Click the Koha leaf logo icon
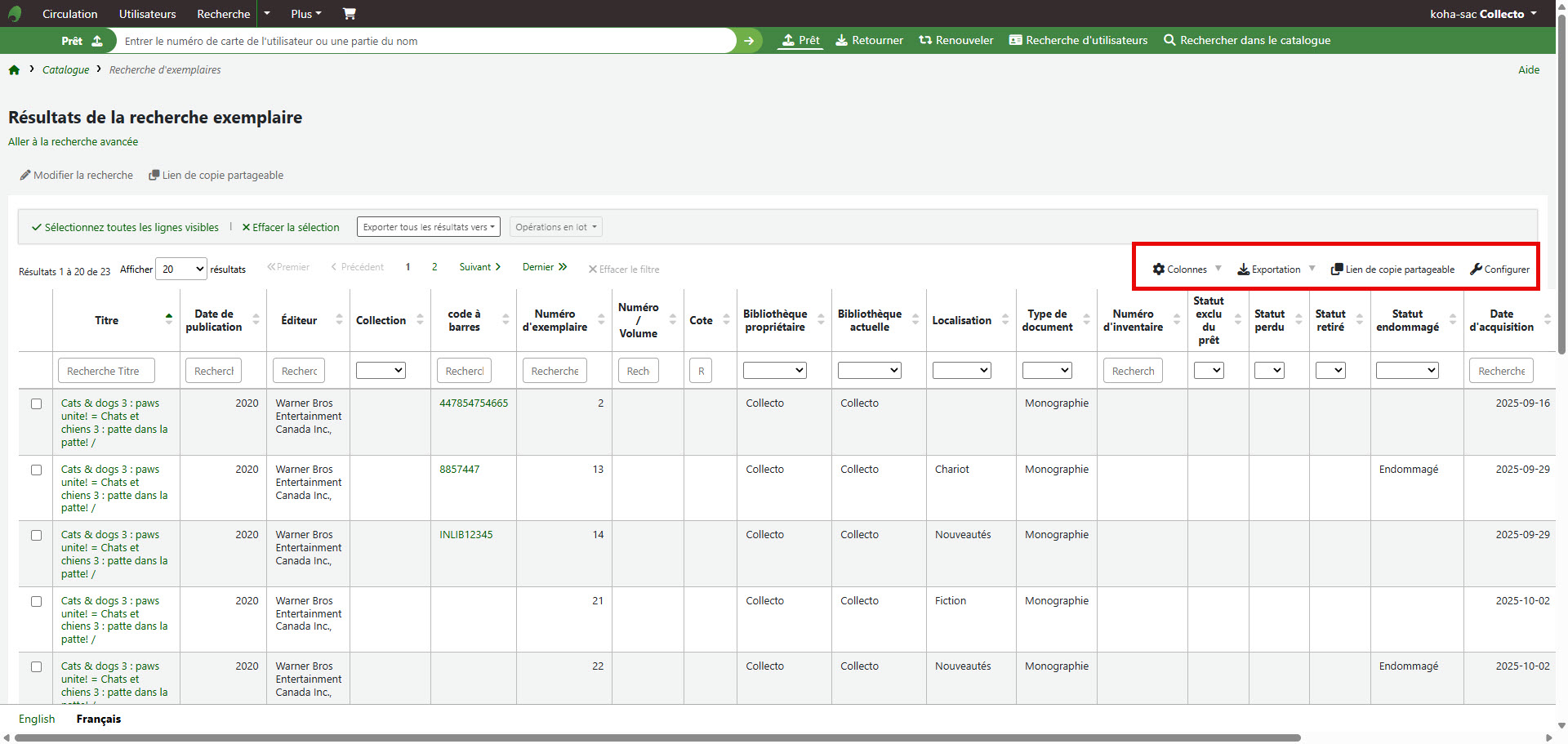 15,14
